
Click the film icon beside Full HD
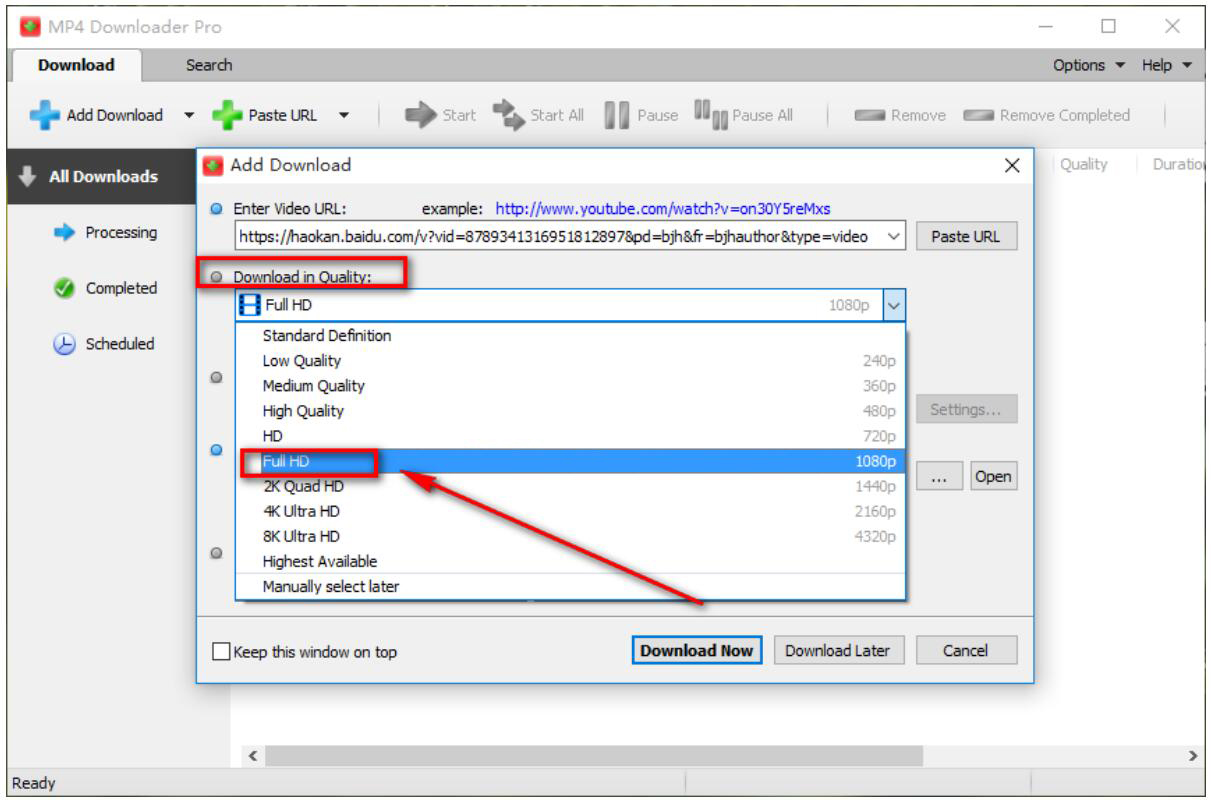250,305
